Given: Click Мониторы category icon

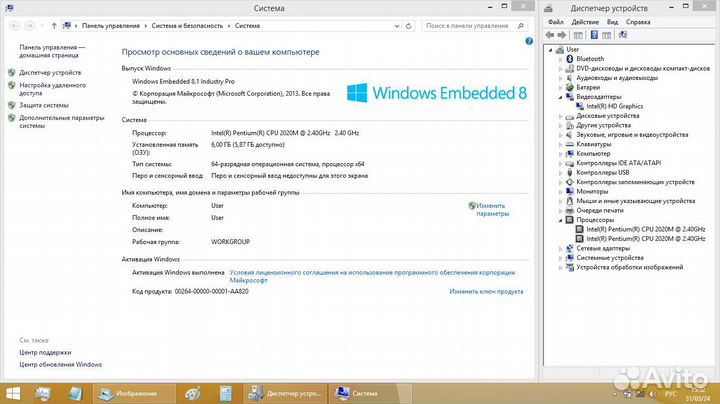Looking at the screenshot, I should point(570,191).
